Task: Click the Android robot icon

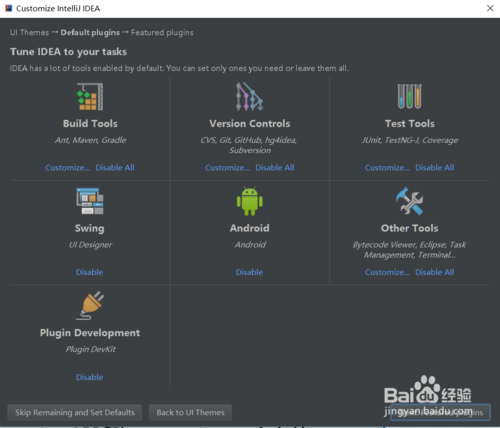Action: click(250, 201)
